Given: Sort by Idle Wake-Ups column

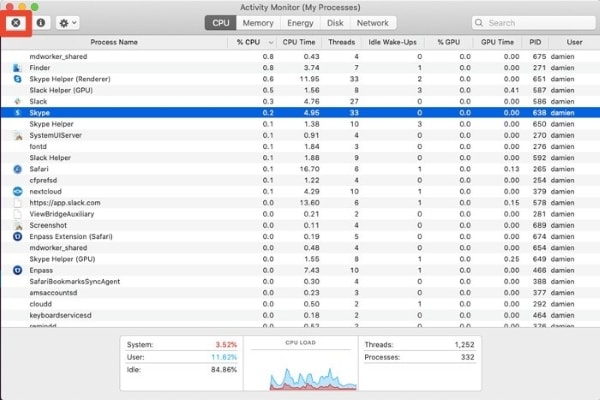Looking at the screenshot, I should pos(392,42).
